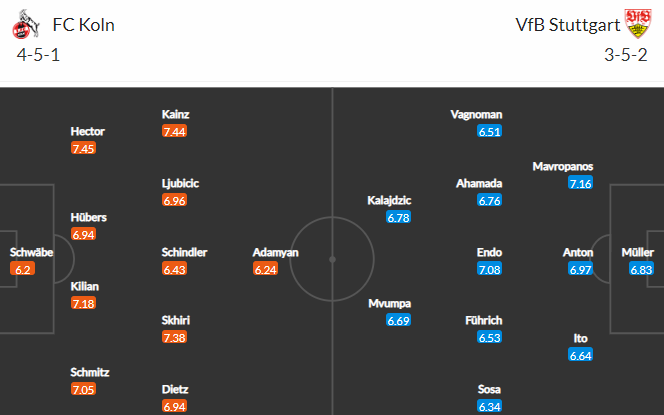
Task: Select Kainz's 7.44 rating badge
Action: click(x=174, y=131)
